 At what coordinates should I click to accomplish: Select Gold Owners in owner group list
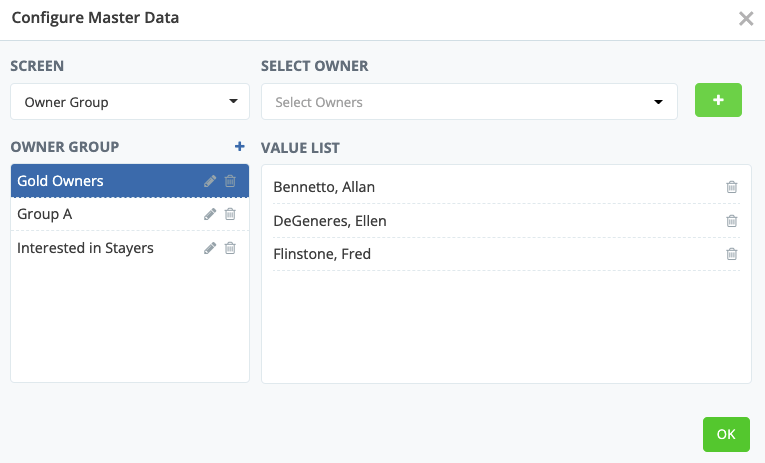[100, 181]
